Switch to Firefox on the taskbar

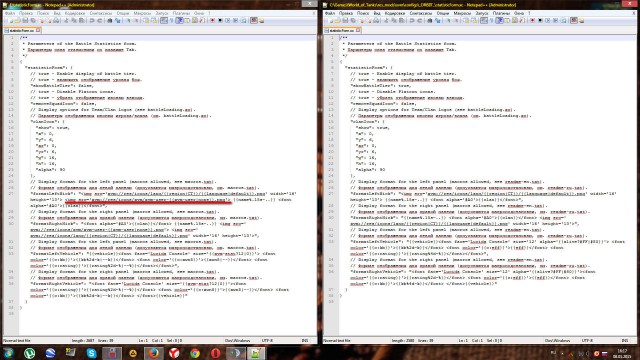coord(153,353)
